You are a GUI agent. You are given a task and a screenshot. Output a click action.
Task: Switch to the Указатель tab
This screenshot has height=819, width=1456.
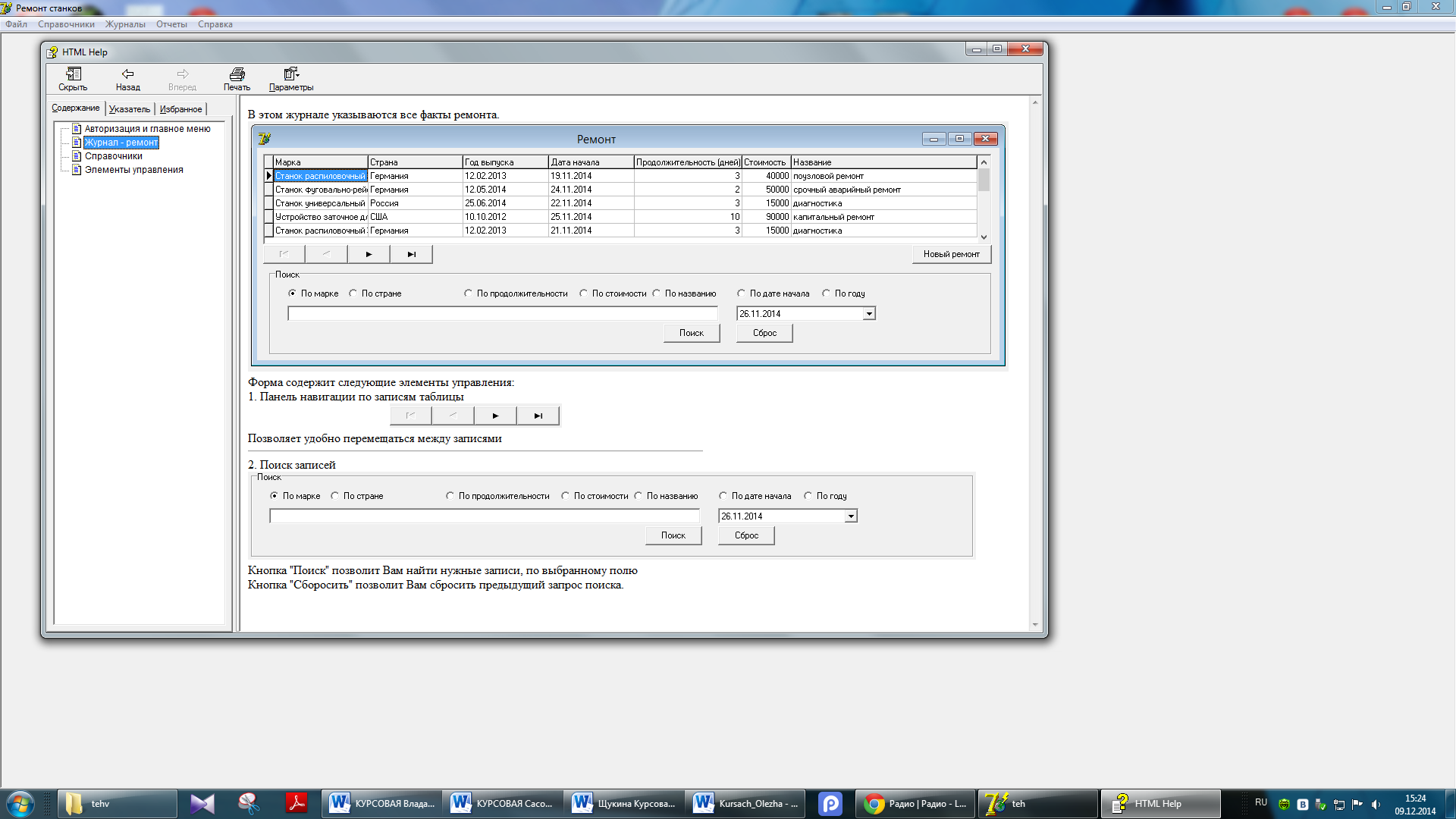(x=130, y=109)
